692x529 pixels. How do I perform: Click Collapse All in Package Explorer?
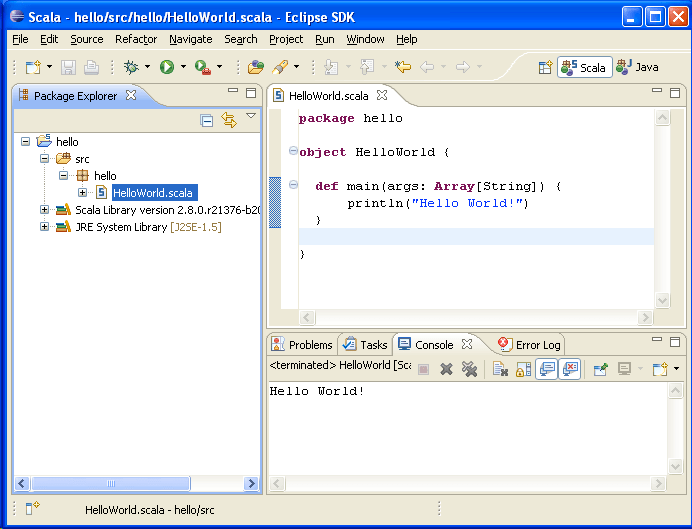[x=206, y=120]
